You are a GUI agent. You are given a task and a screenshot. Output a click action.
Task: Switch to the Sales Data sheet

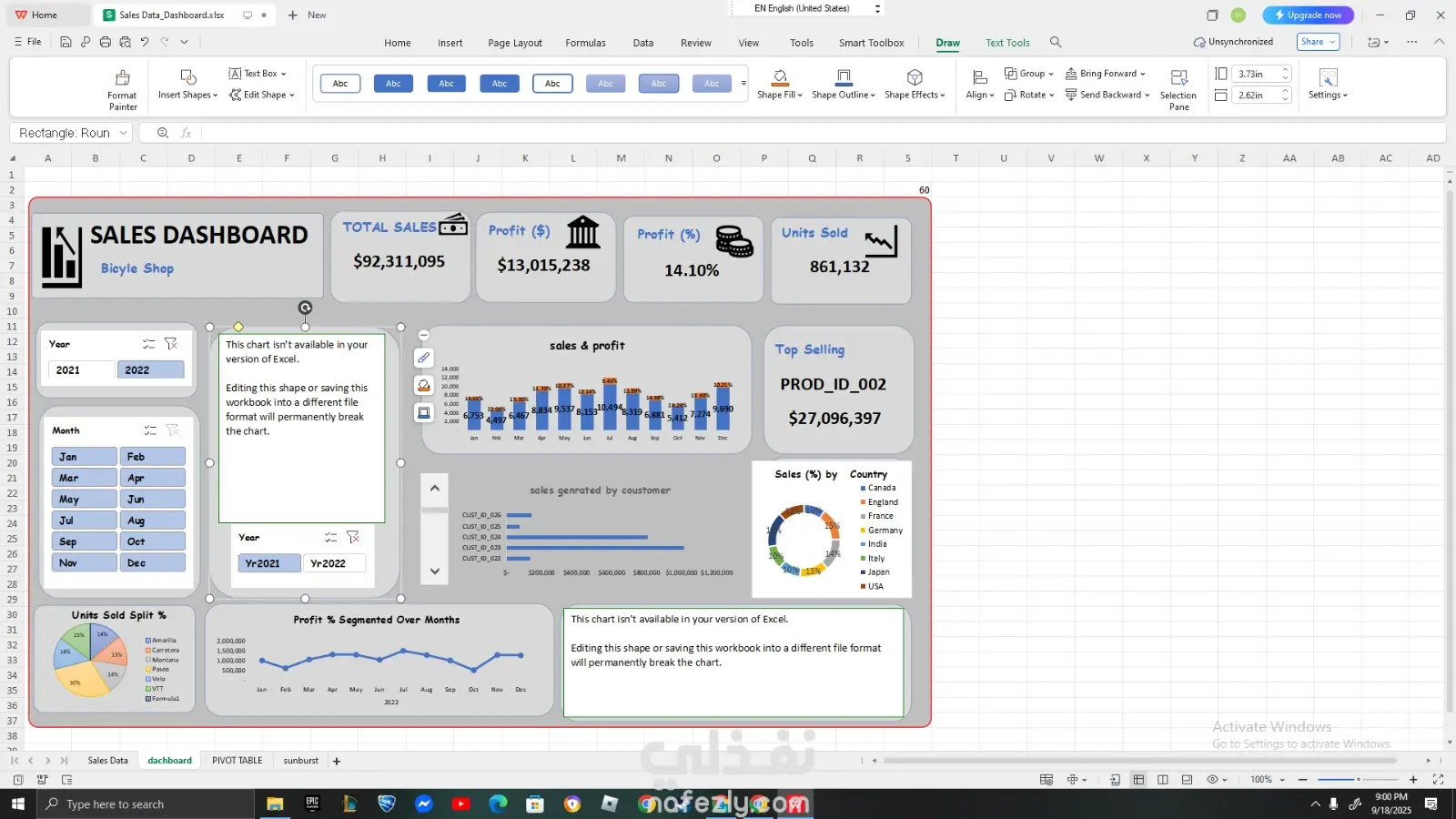[x=107, y=761]
